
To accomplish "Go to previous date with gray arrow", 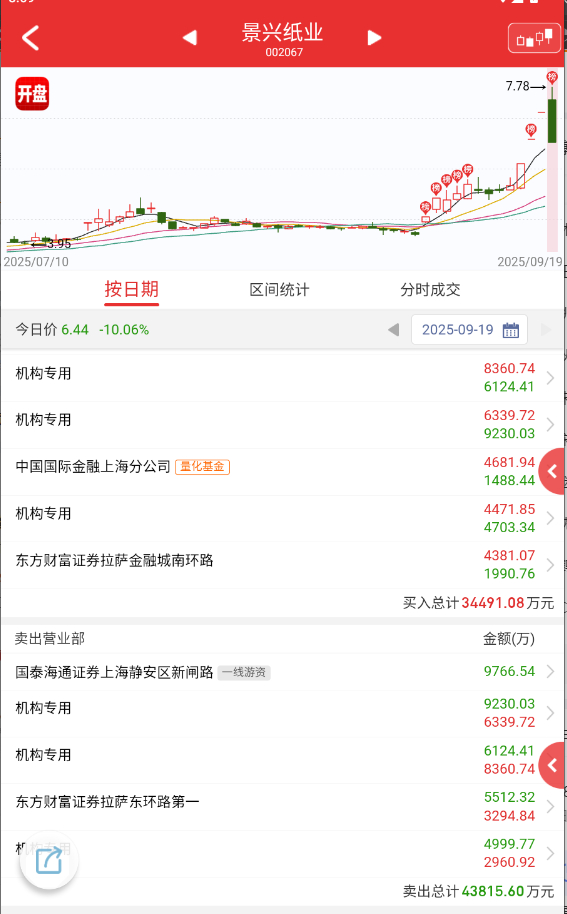I will pyautogui.click(x=393, y=330).
